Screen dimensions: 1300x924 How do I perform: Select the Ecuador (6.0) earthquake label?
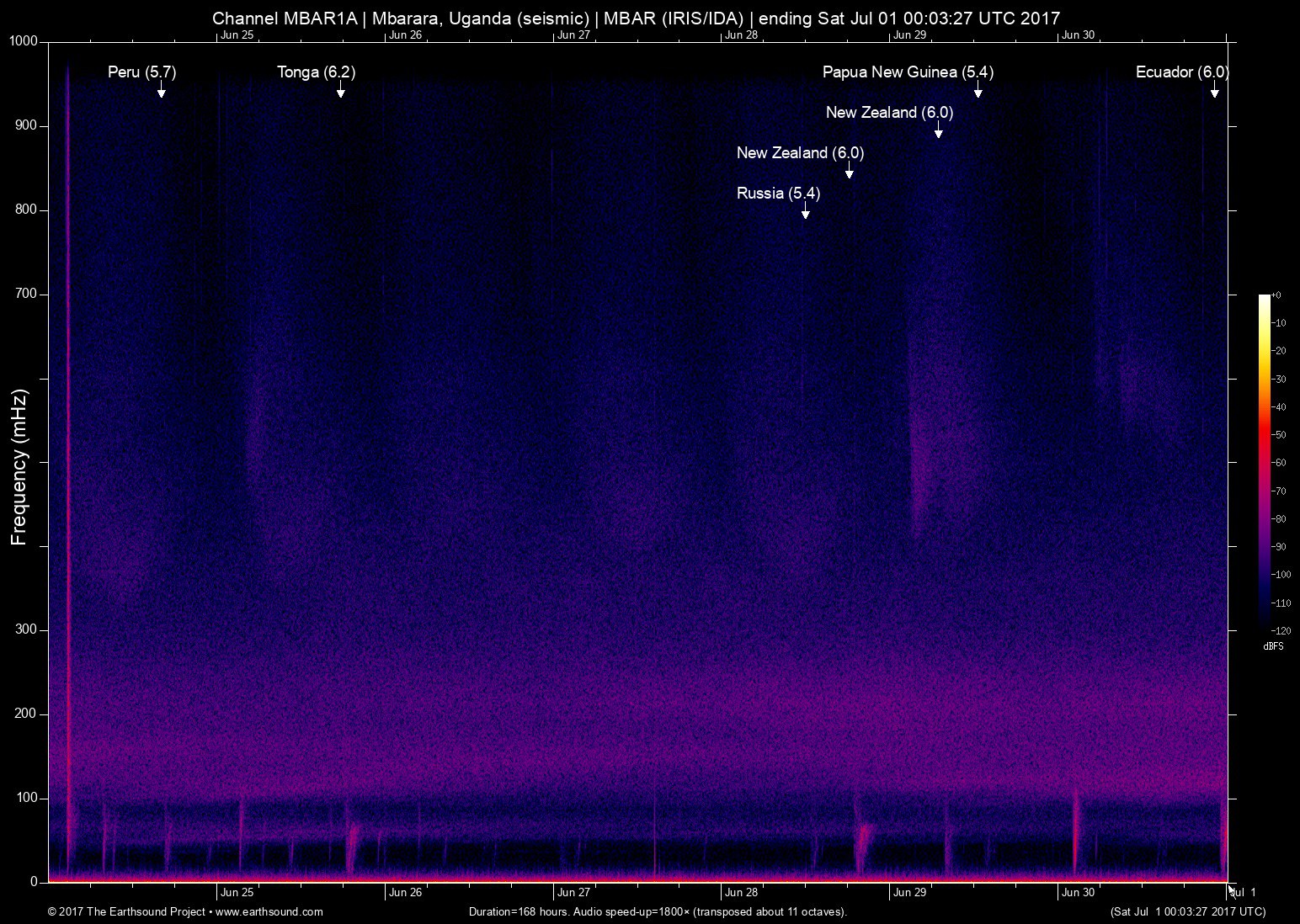click(x=1181, y=72)
